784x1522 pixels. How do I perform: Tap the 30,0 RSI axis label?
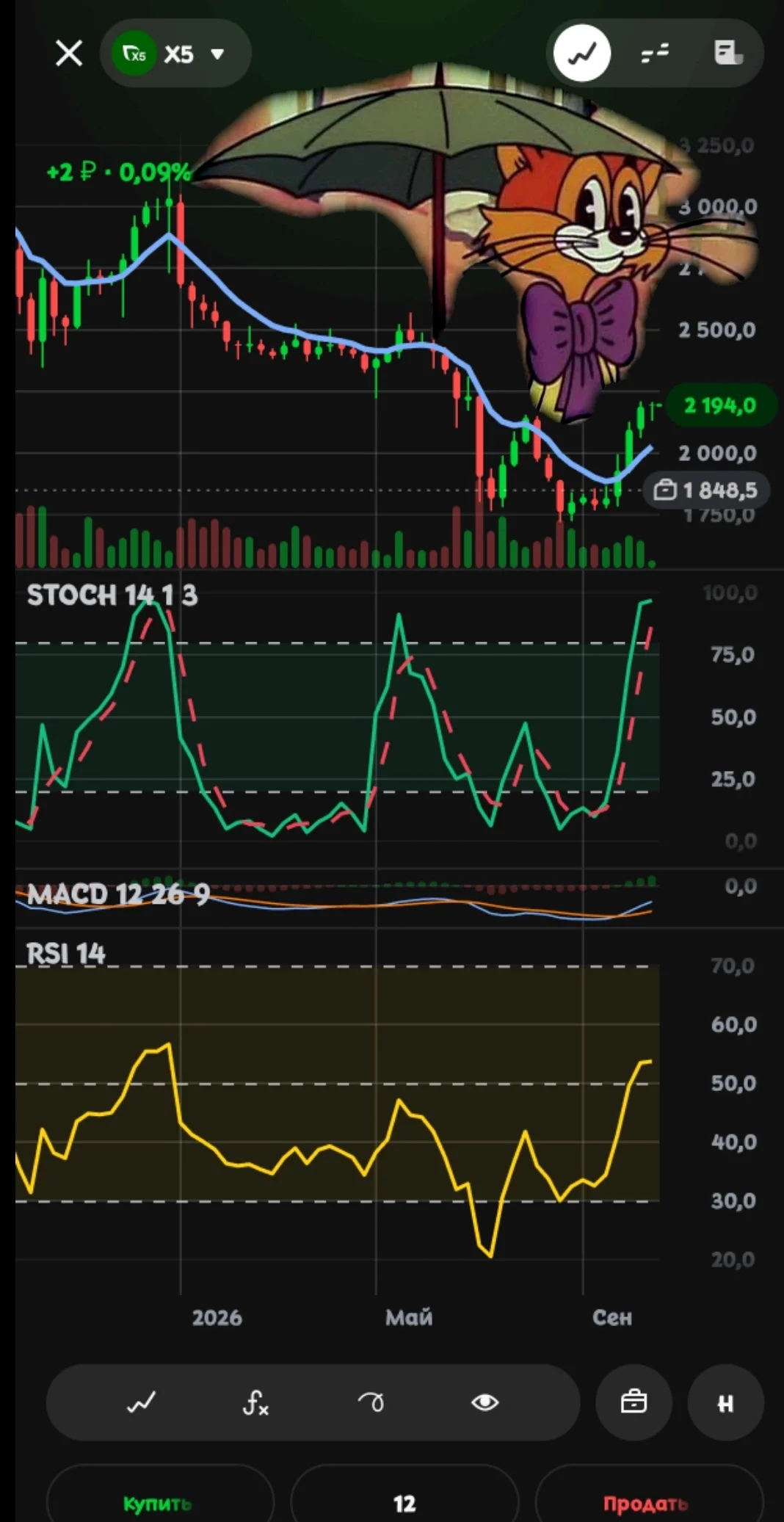point(733,1200)
